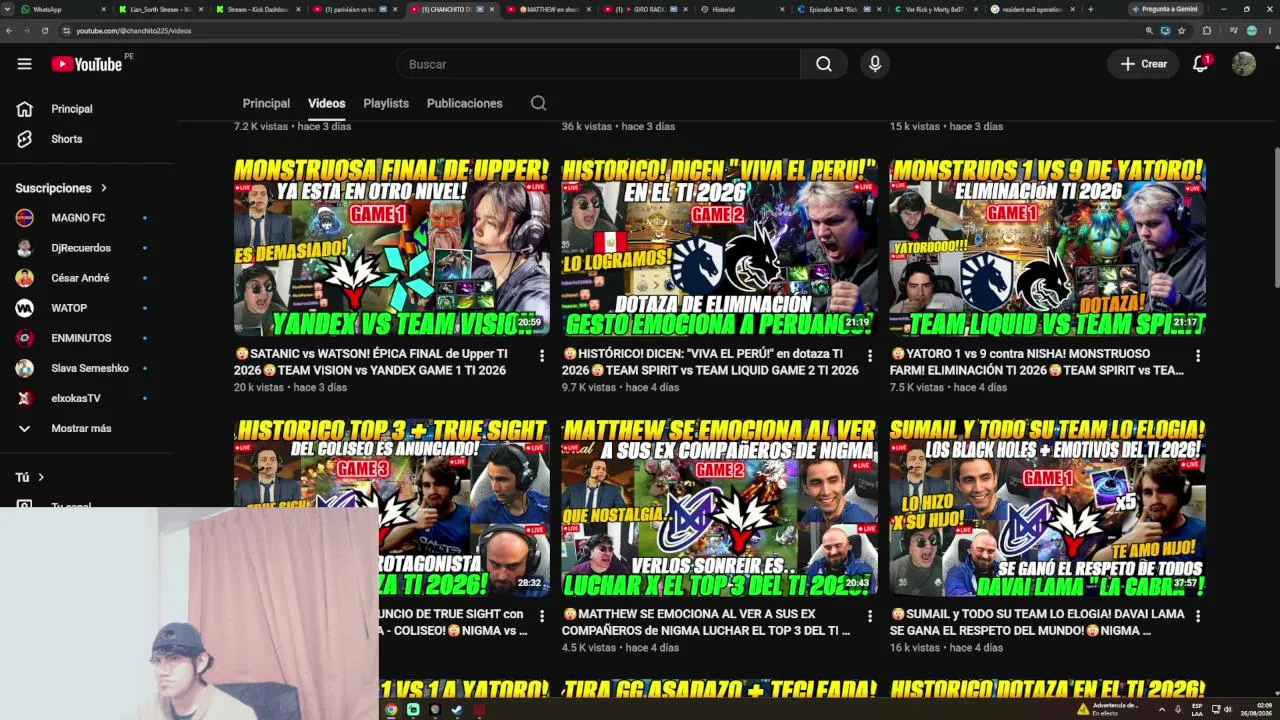The image size is (1280, 720).
Task: Open DjRecuerdos subscription channel
Action: [x=82, y=248]
